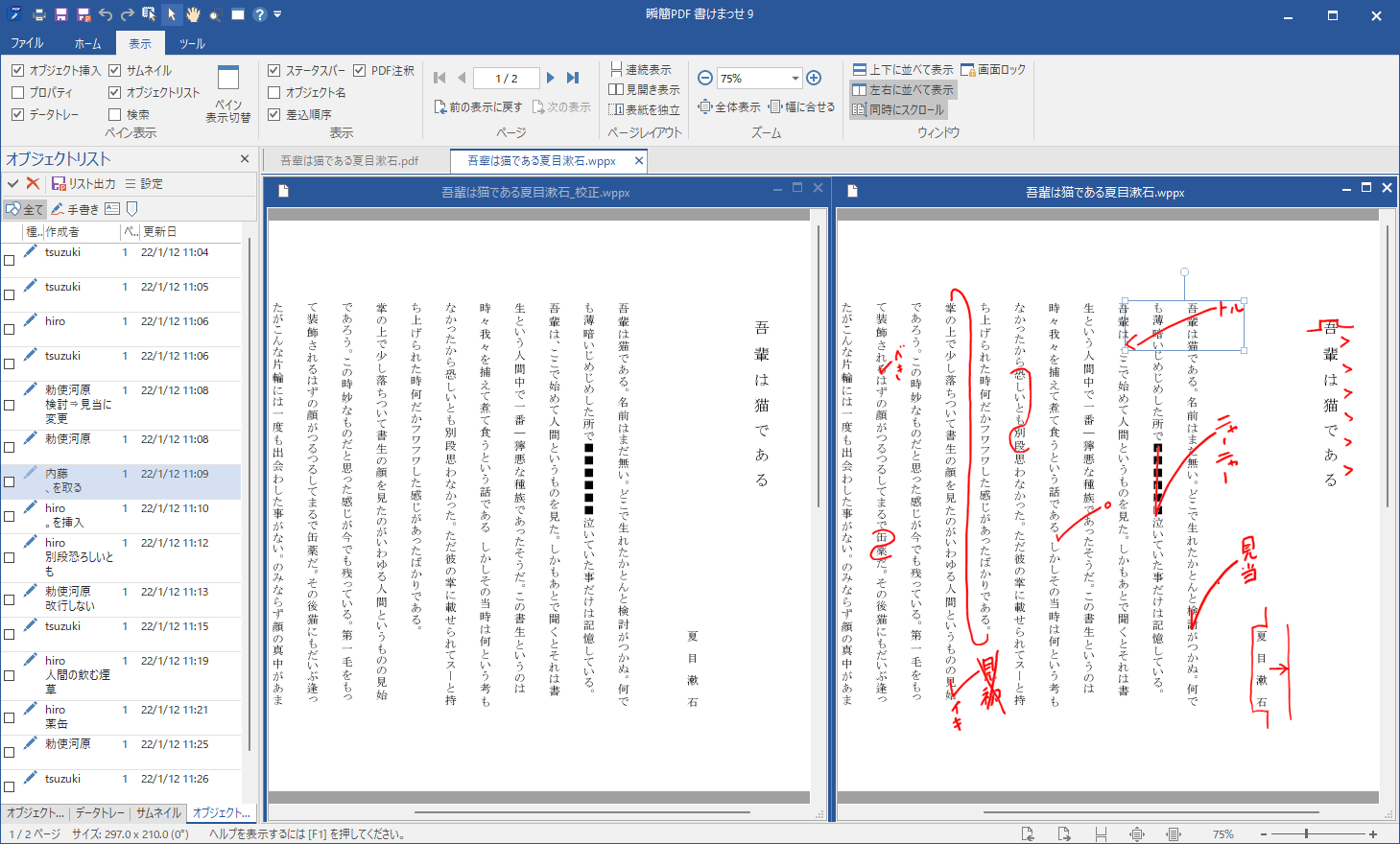Click the checkmark icon in object list toolbar
This screenshot has height=844, width=1400.
[12, 183]
